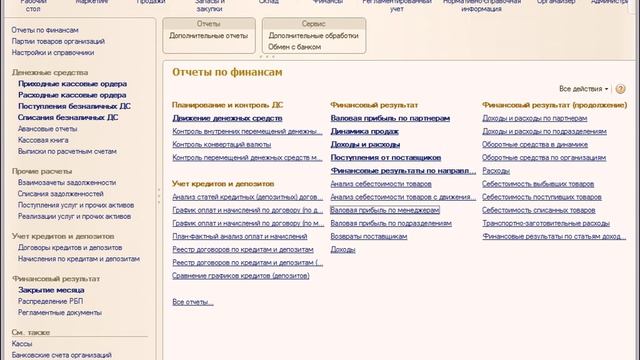
Task: Open the Контроль конвертаций валюты report
Action: tap(221, 144)
